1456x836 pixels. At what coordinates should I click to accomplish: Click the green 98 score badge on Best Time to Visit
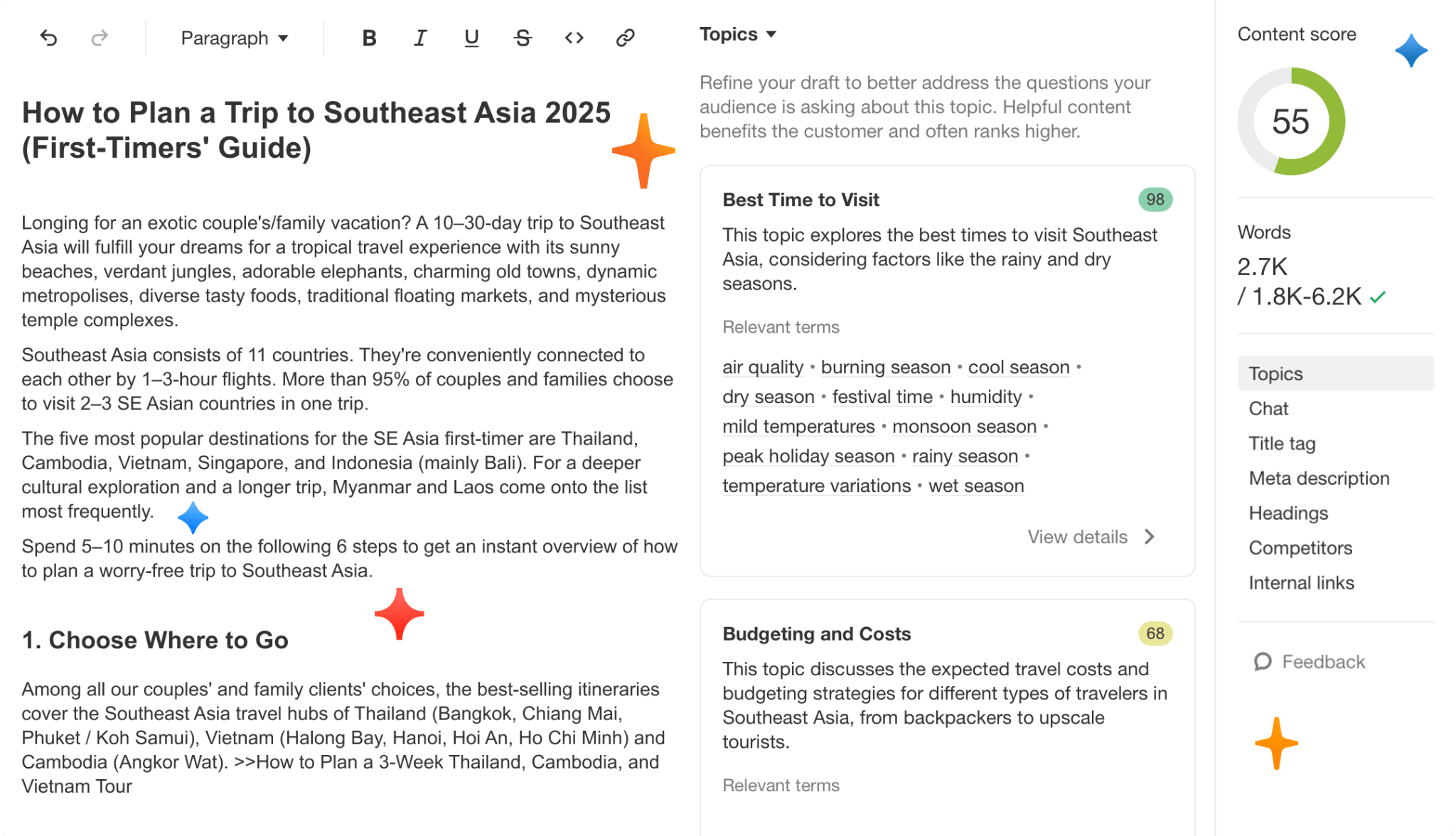tap(1155, 200)
